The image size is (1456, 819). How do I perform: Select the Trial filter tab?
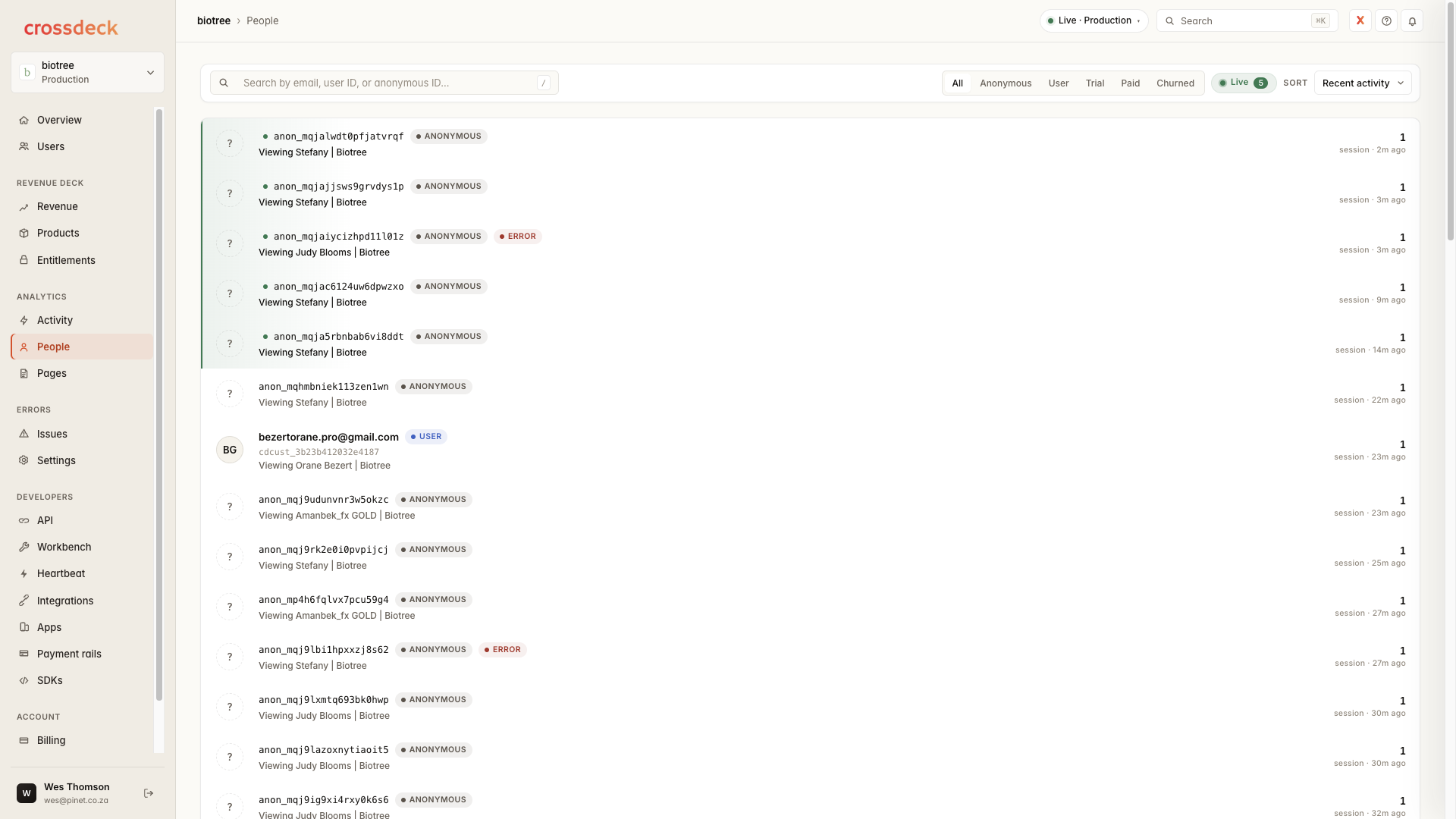[x=1095, y=83]
